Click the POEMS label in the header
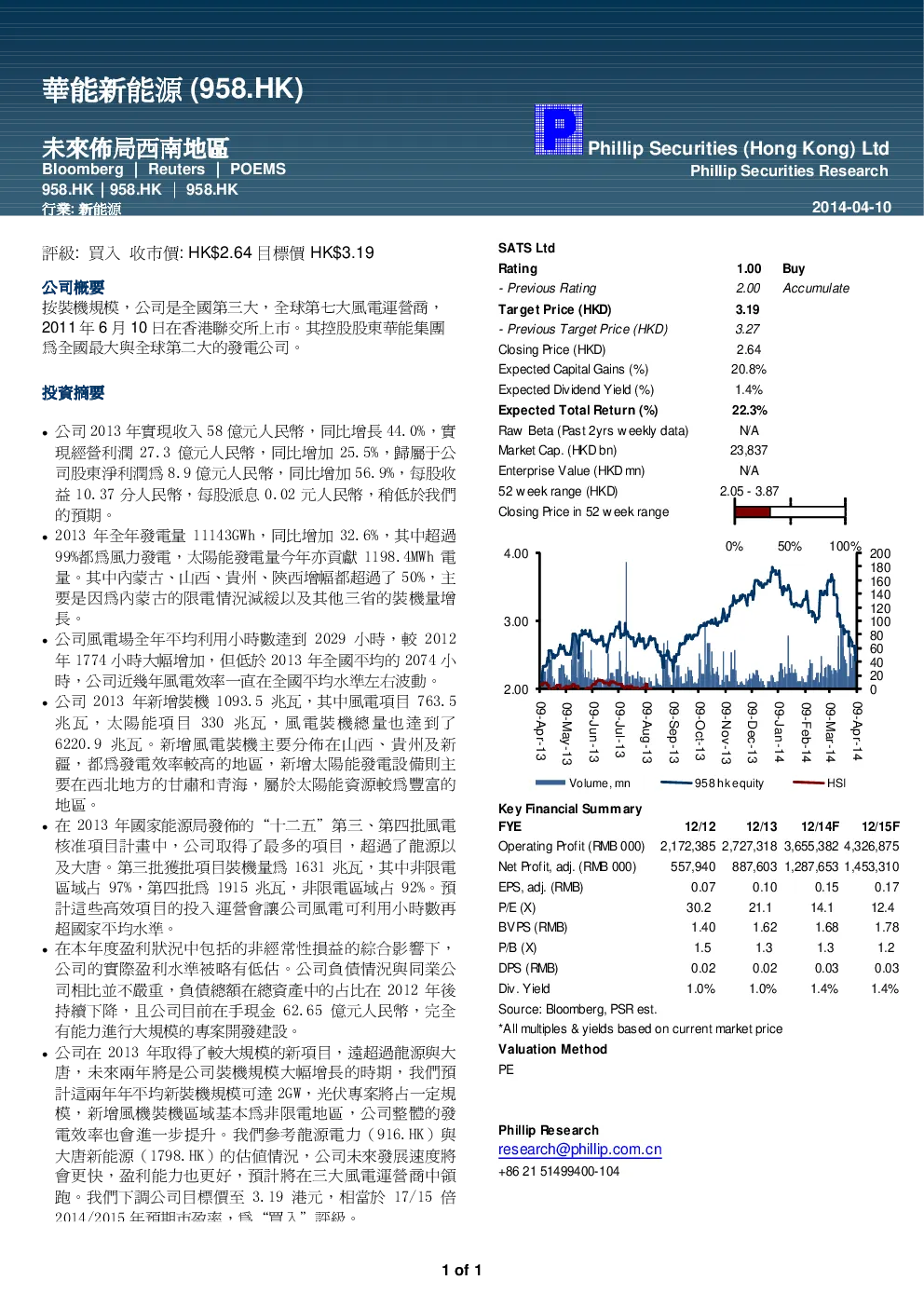 [x=258, y=170]
